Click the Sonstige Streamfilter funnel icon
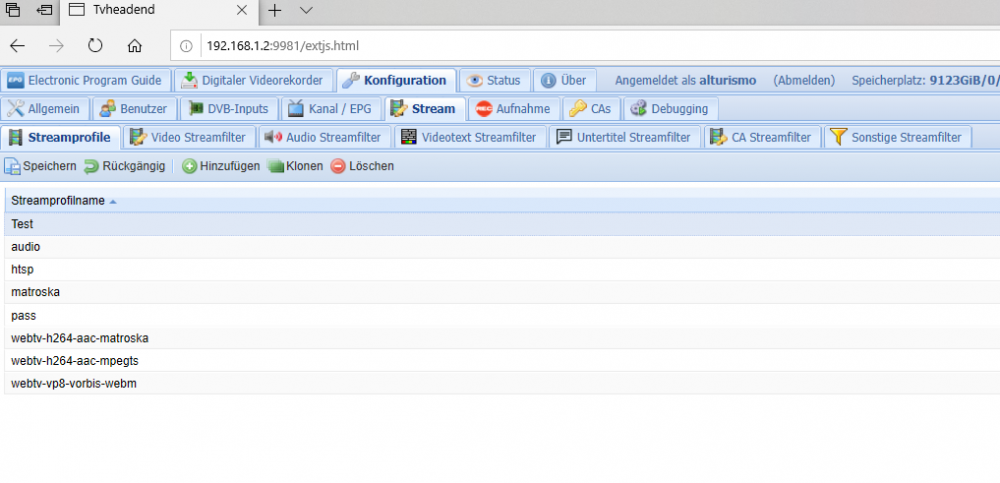Screen dimensions: 1000x483 [839, 137]
